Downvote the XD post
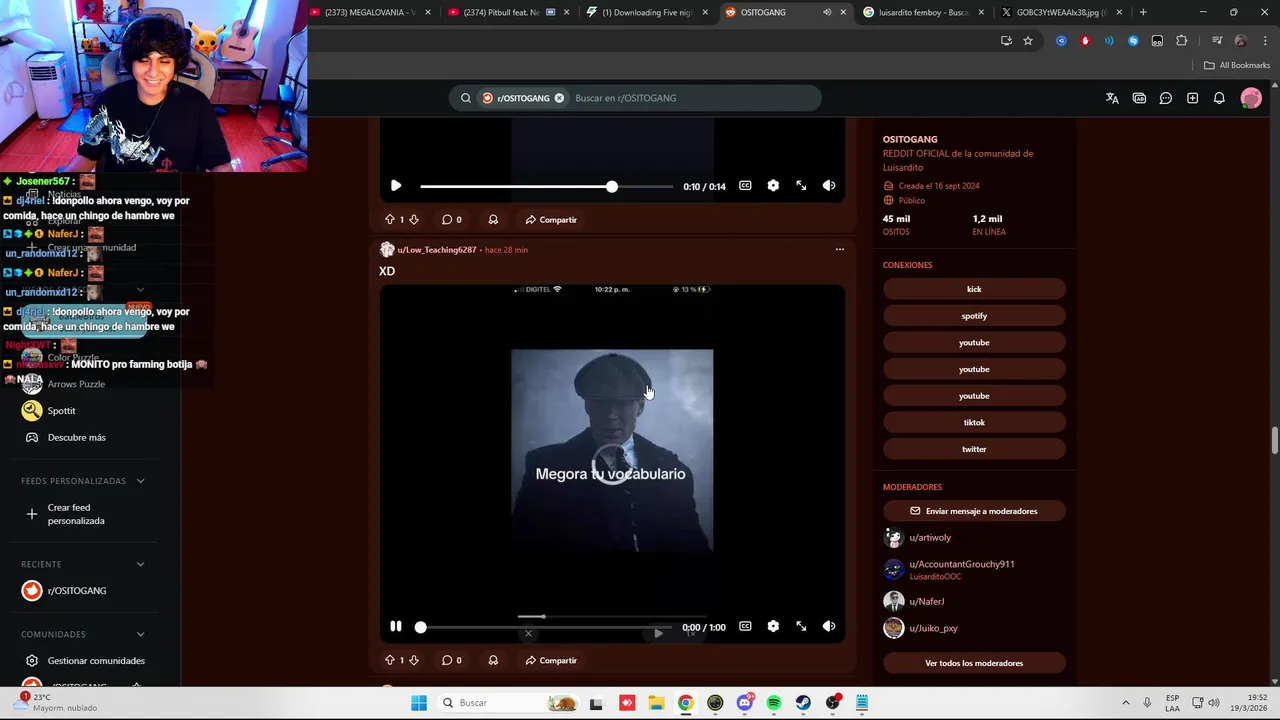Image resolution: width=1280 pixels, height=720 pixels. [x=414, y=661]
